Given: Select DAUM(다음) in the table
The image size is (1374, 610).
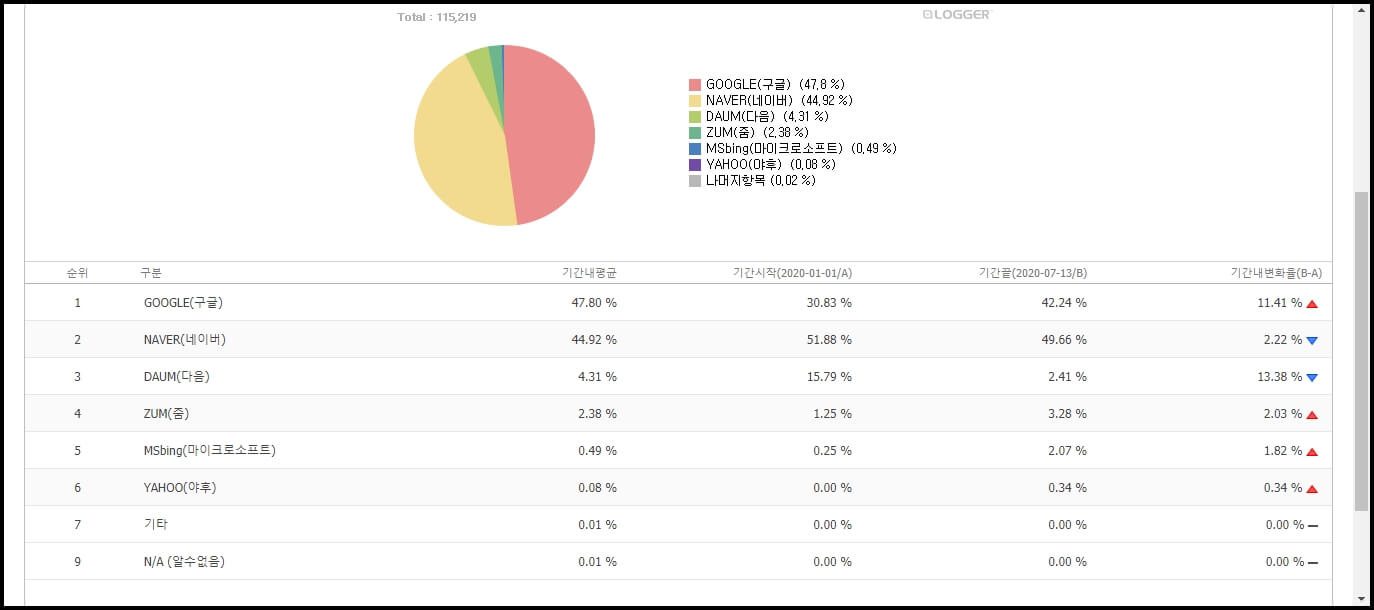Looking at the screenshot, I should [177, 376].
